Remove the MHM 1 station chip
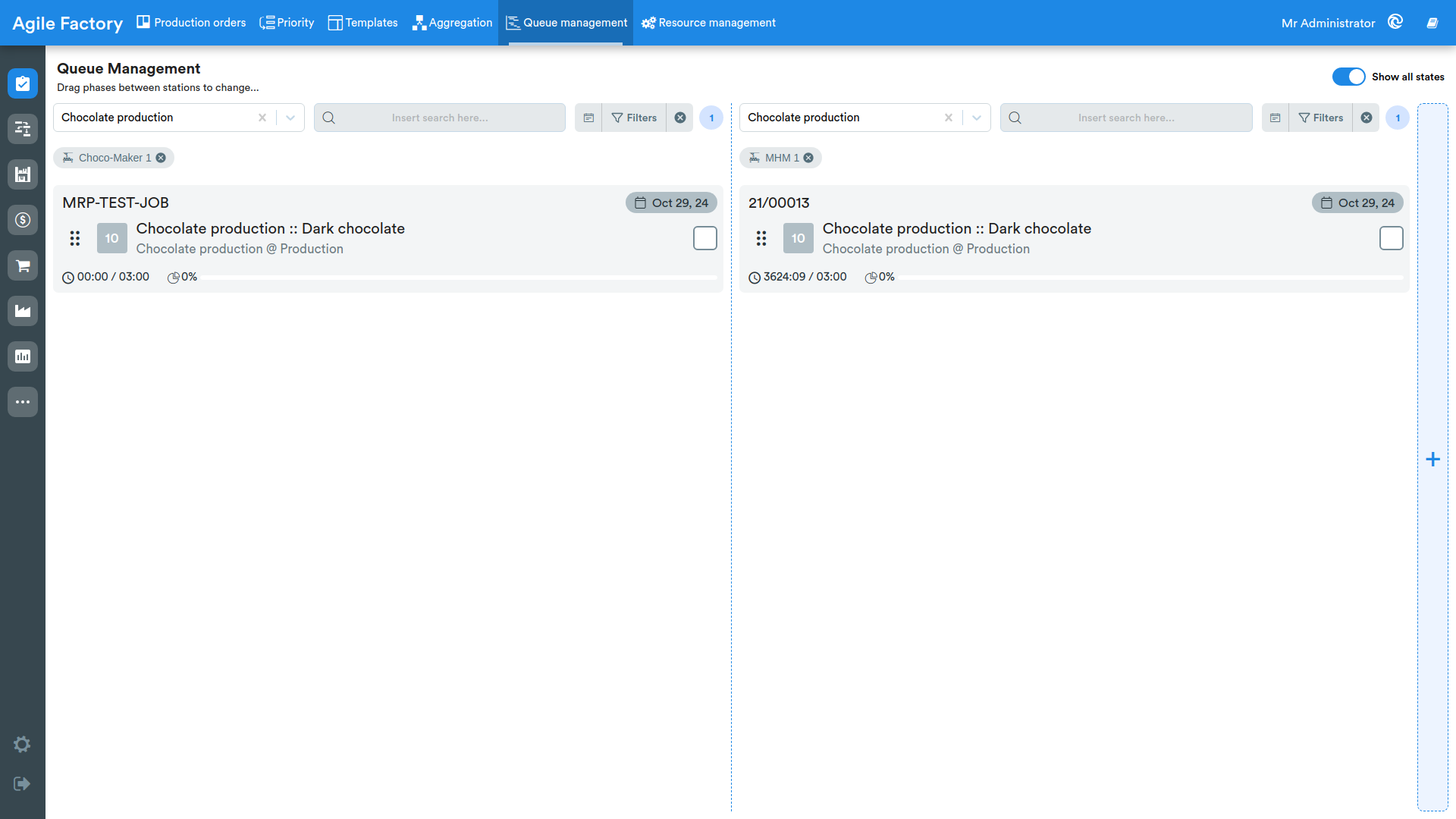 click(808, 158)
